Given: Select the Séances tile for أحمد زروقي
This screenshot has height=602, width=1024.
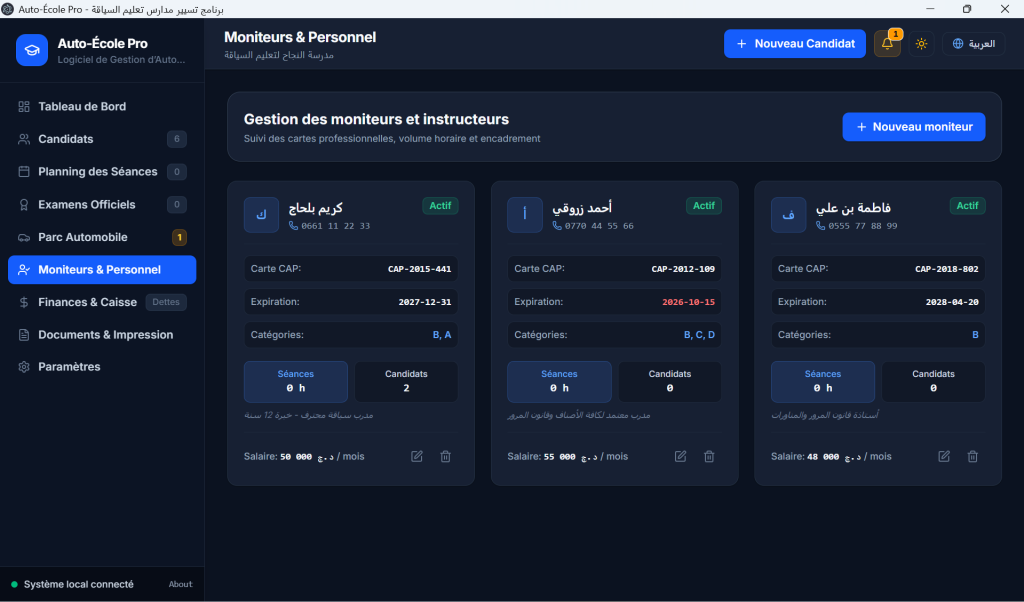Looking at the screenshot, I should [559, 381].
